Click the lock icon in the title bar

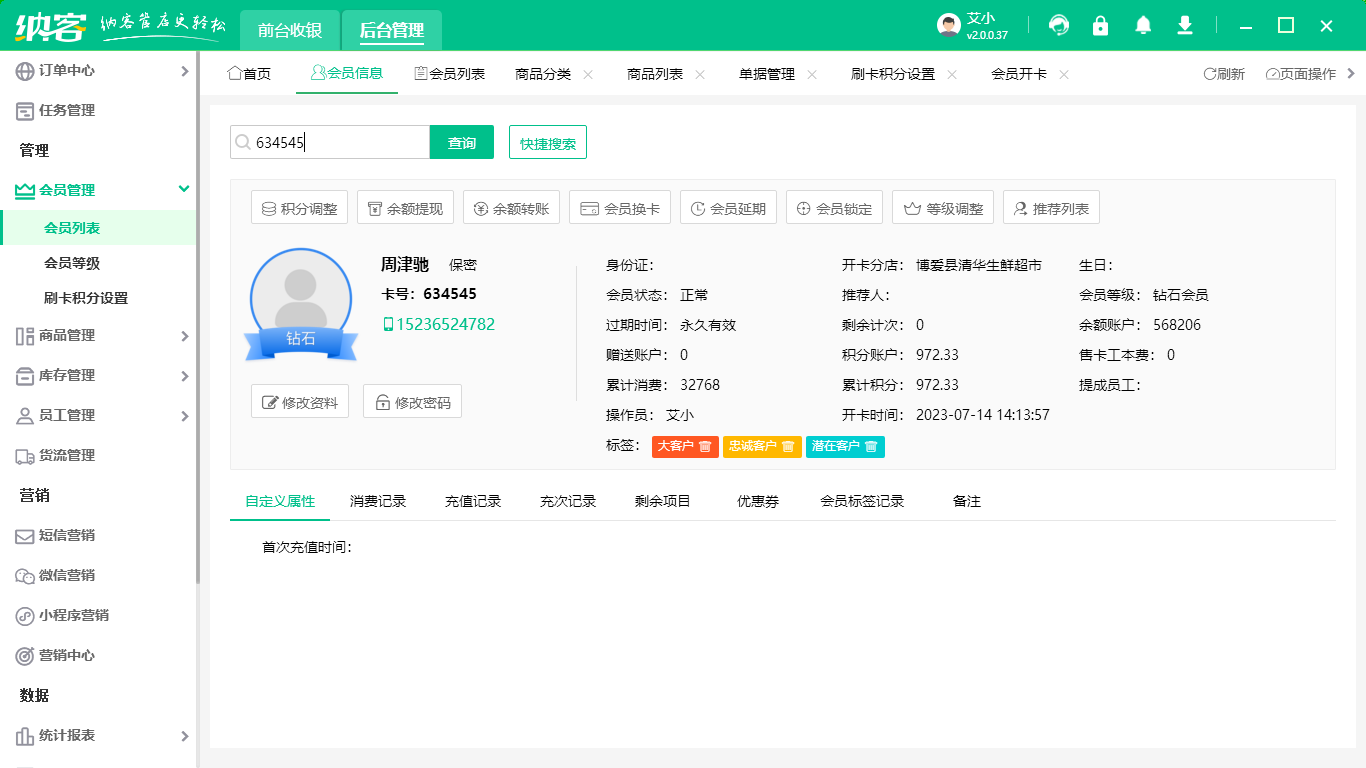click(1100, 25)
